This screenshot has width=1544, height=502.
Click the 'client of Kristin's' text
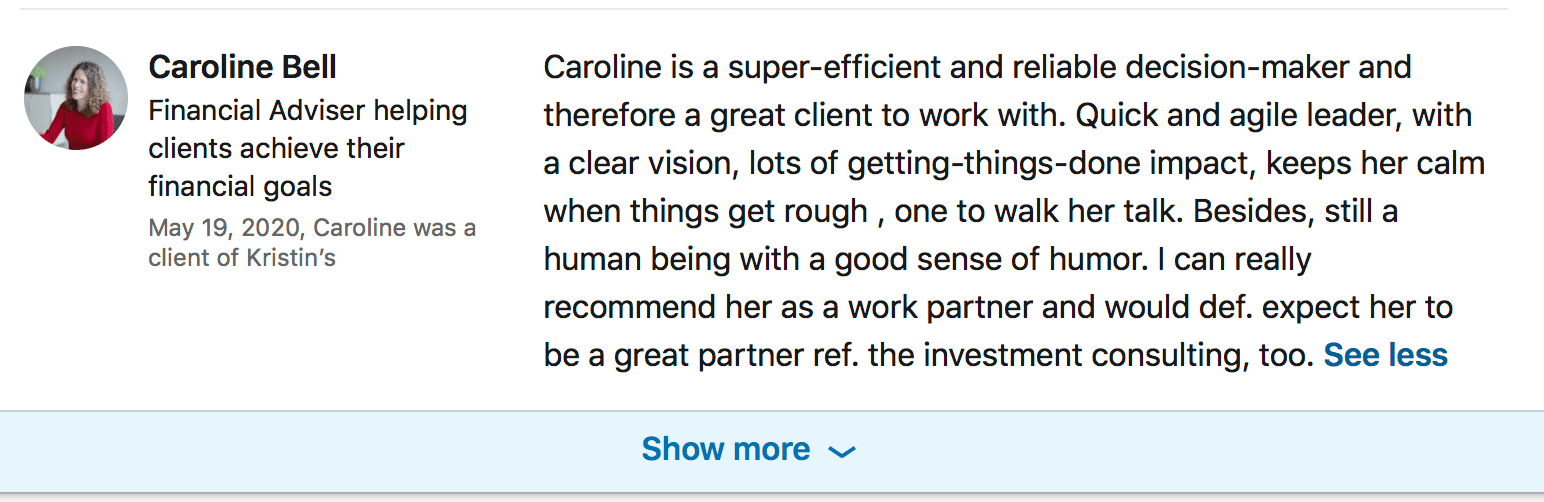tap(242, 258)
